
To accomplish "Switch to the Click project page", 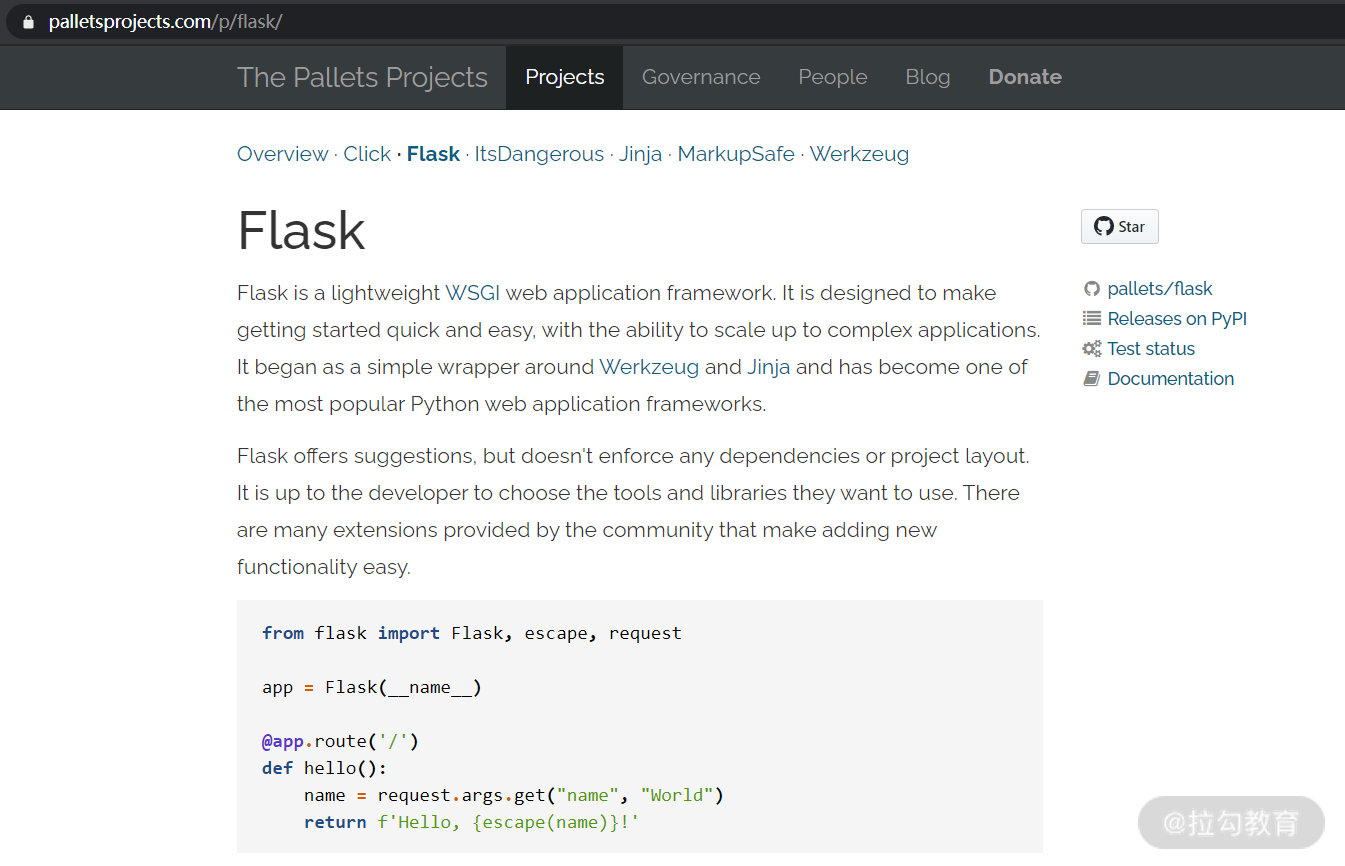I will (x=367, y=154).
